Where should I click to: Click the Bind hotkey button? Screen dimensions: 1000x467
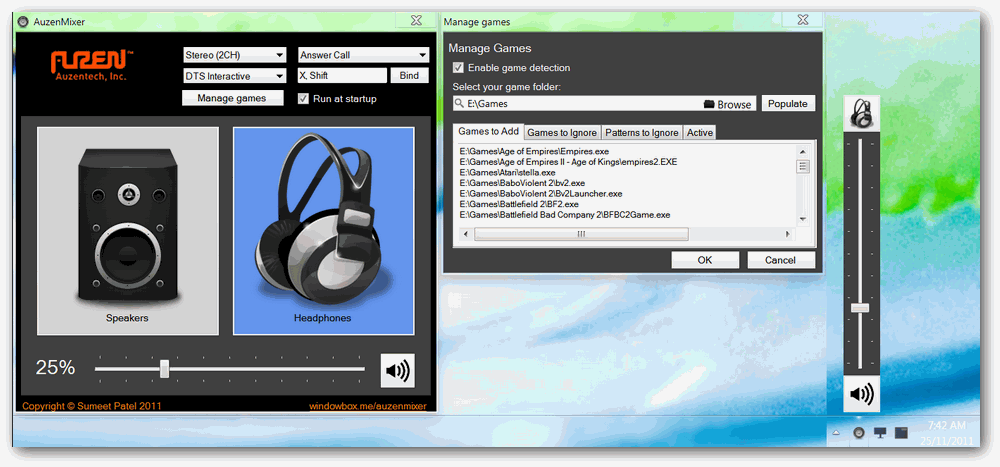[409, 75]
